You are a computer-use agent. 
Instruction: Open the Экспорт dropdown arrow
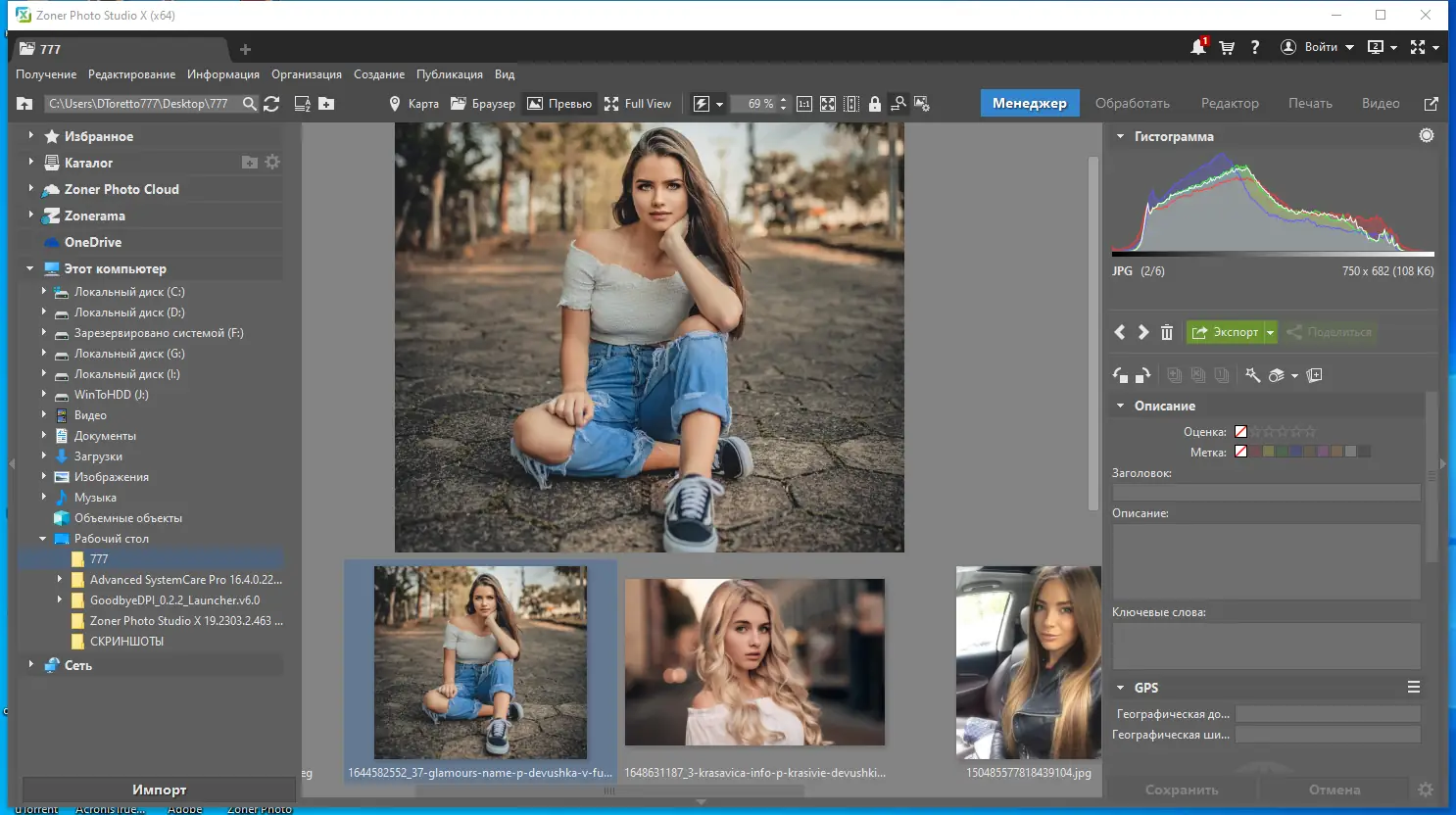point(1270,332)
